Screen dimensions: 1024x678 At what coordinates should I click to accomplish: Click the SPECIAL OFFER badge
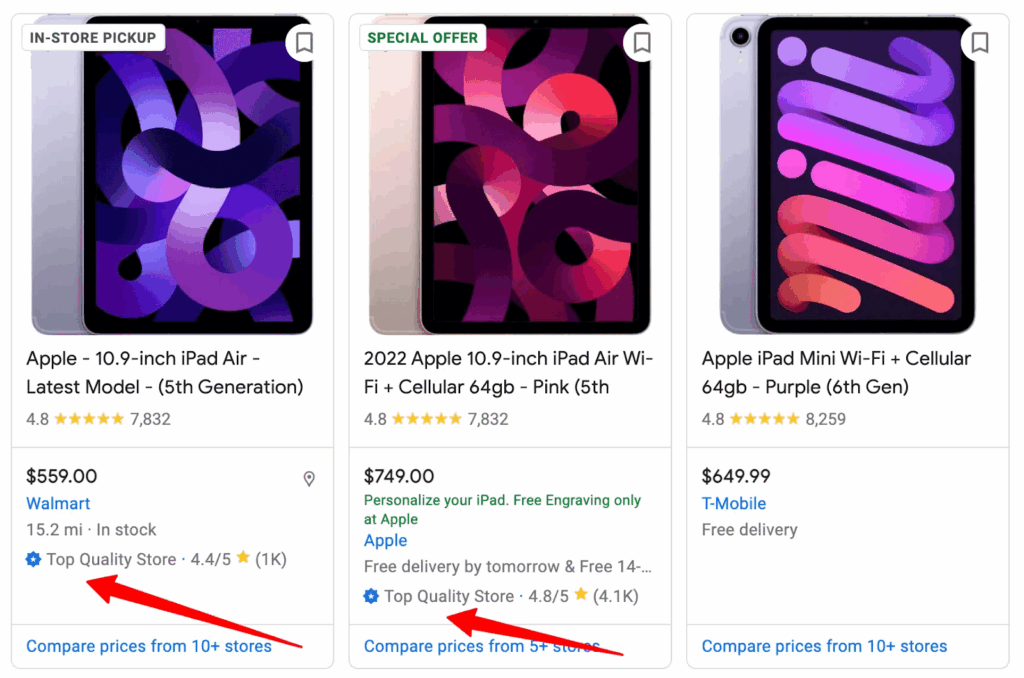coord(422,37)
